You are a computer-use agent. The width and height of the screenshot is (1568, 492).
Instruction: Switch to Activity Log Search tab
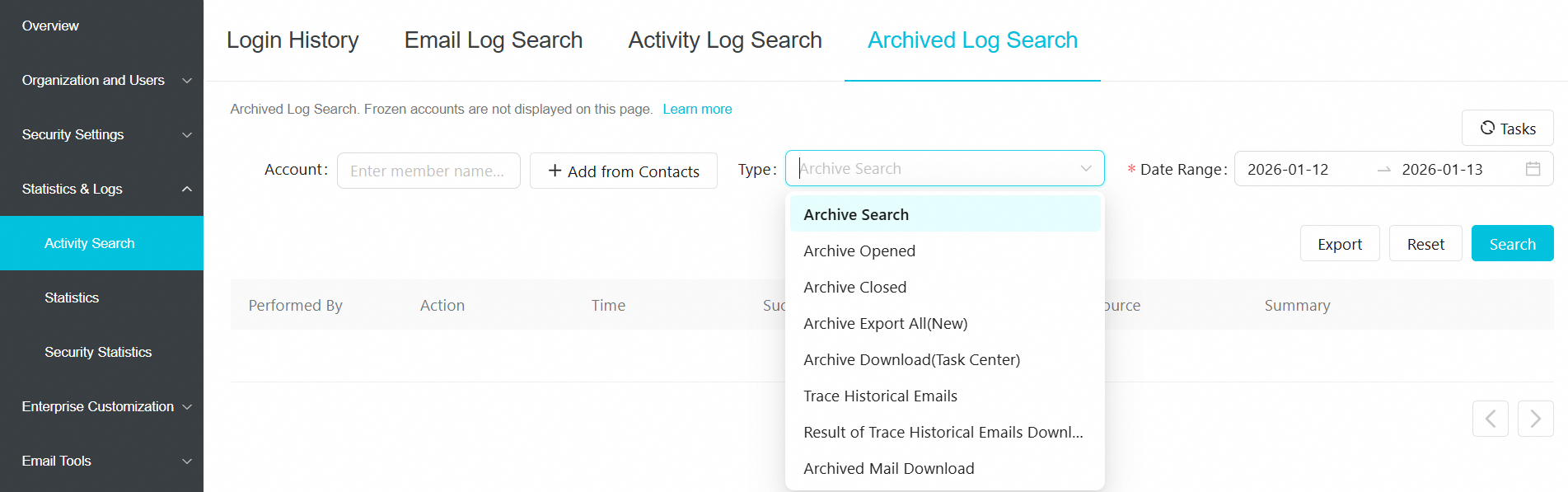[x=725, y=40]
